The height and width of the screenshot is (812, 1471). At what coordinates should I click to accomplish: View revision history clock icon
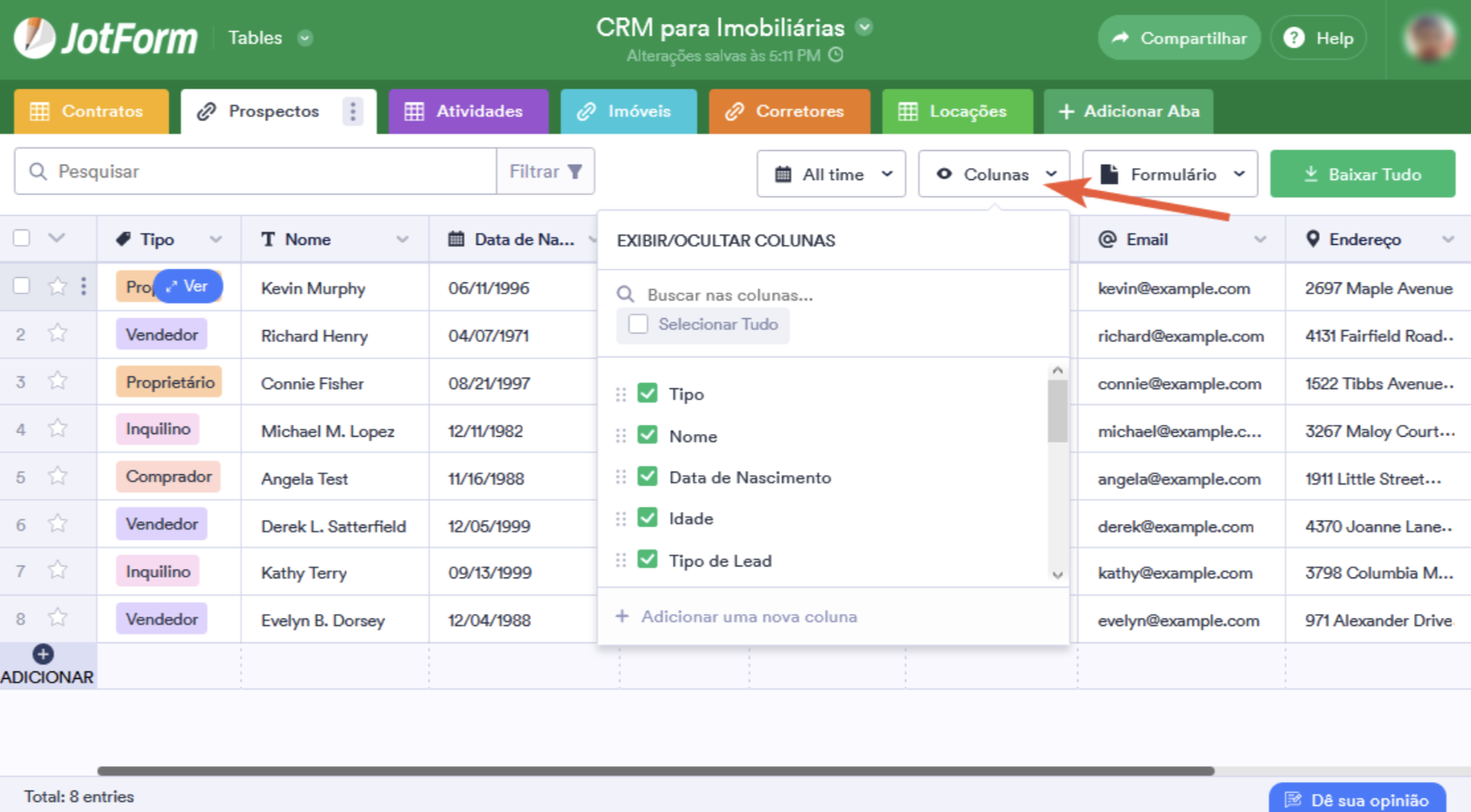(836, 55)
